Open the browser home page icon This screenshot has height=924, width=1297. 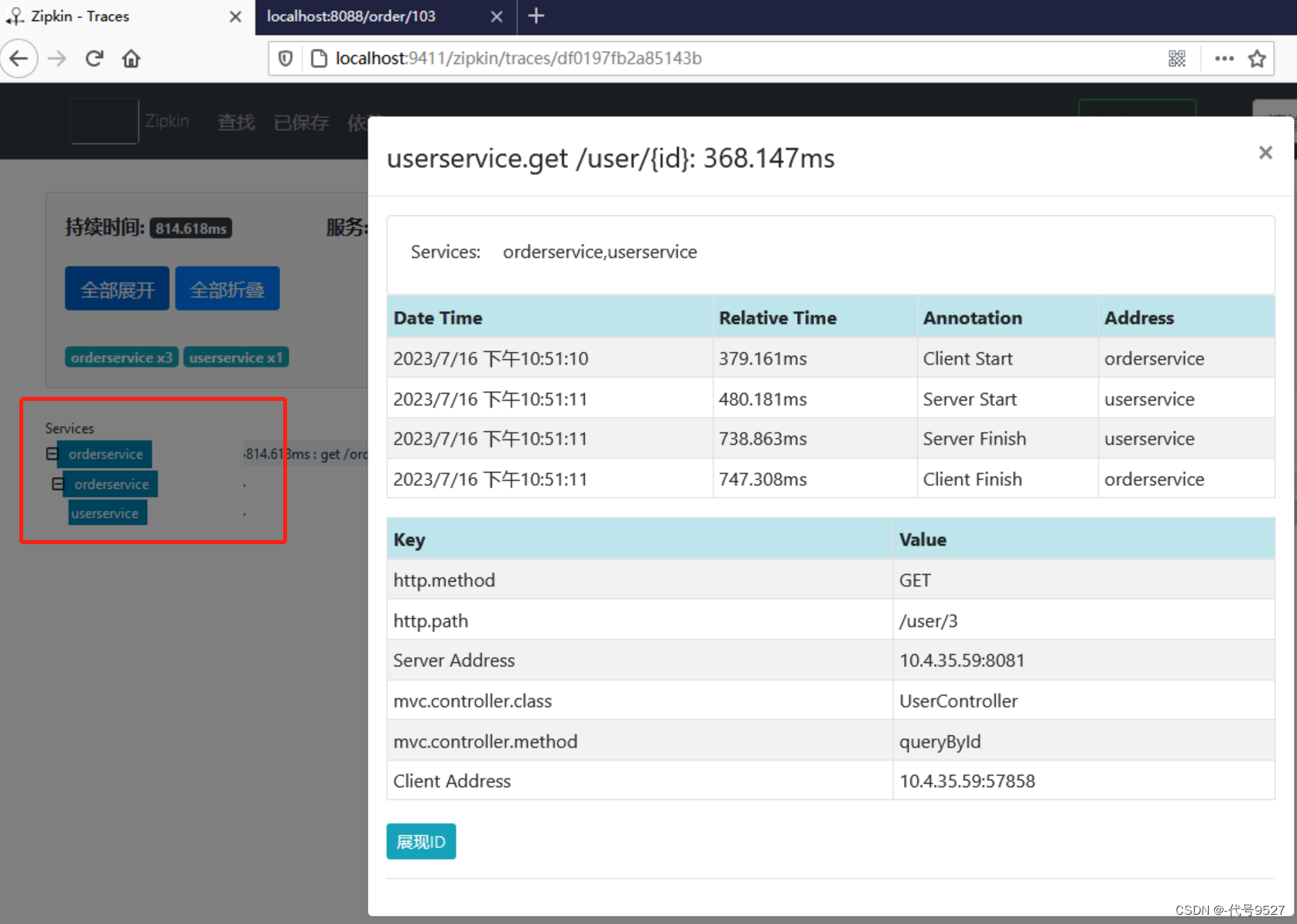(x=131, y=58)
